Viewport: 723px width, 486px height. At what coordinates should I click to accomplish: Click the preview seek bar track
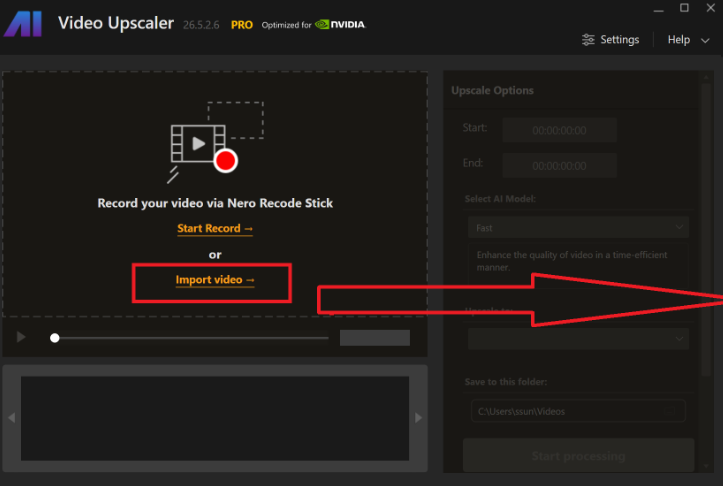pos(191,338)
